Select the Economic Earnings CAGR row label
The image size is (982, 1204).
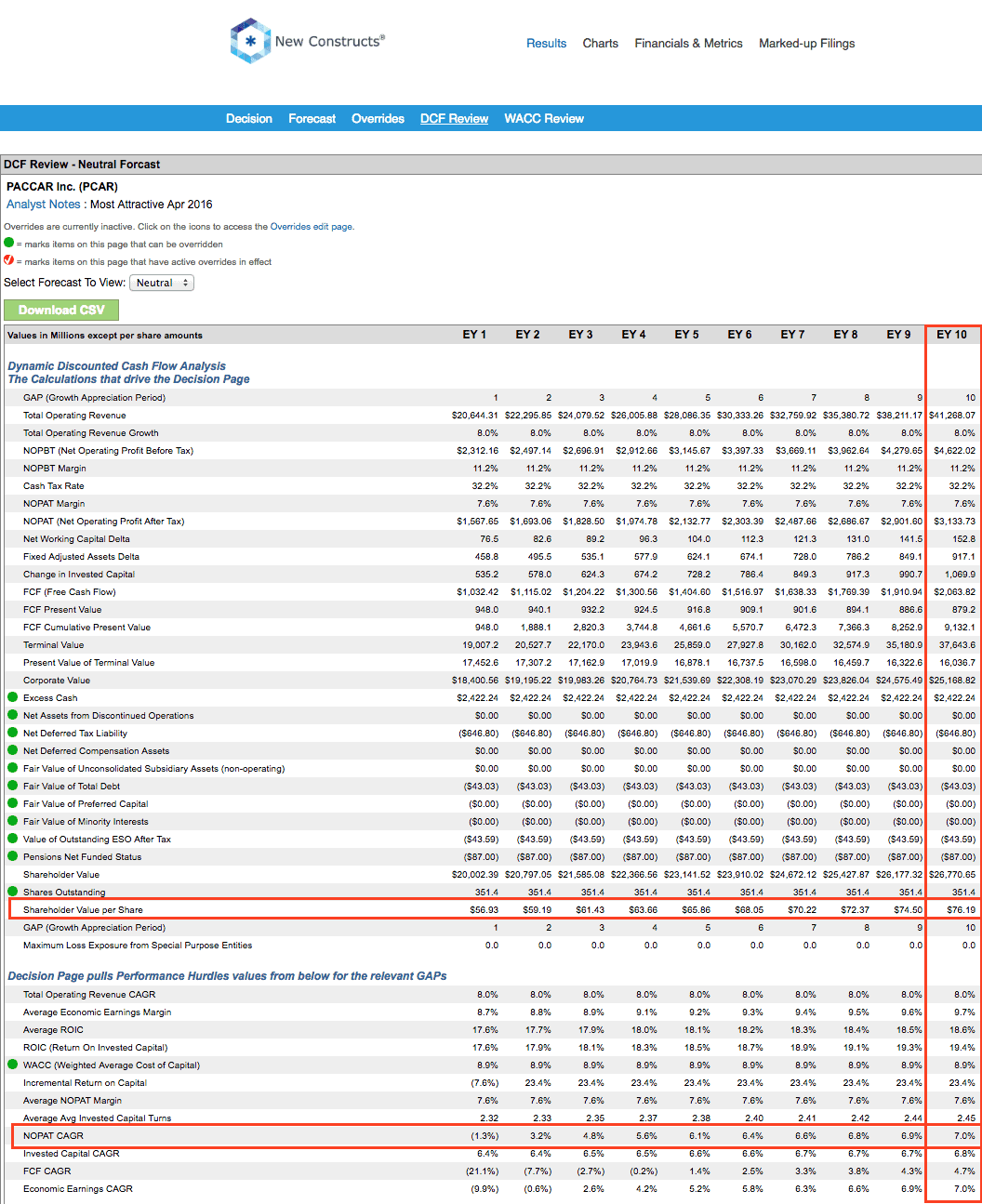(x=78, y=1189)
